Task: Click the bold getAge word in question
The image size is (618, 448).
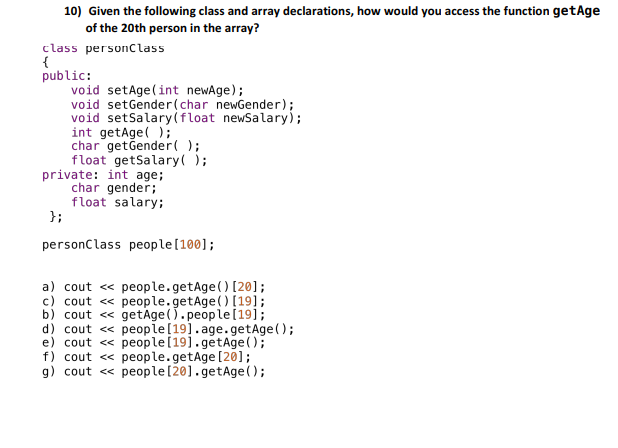Action: coord(576,11)
